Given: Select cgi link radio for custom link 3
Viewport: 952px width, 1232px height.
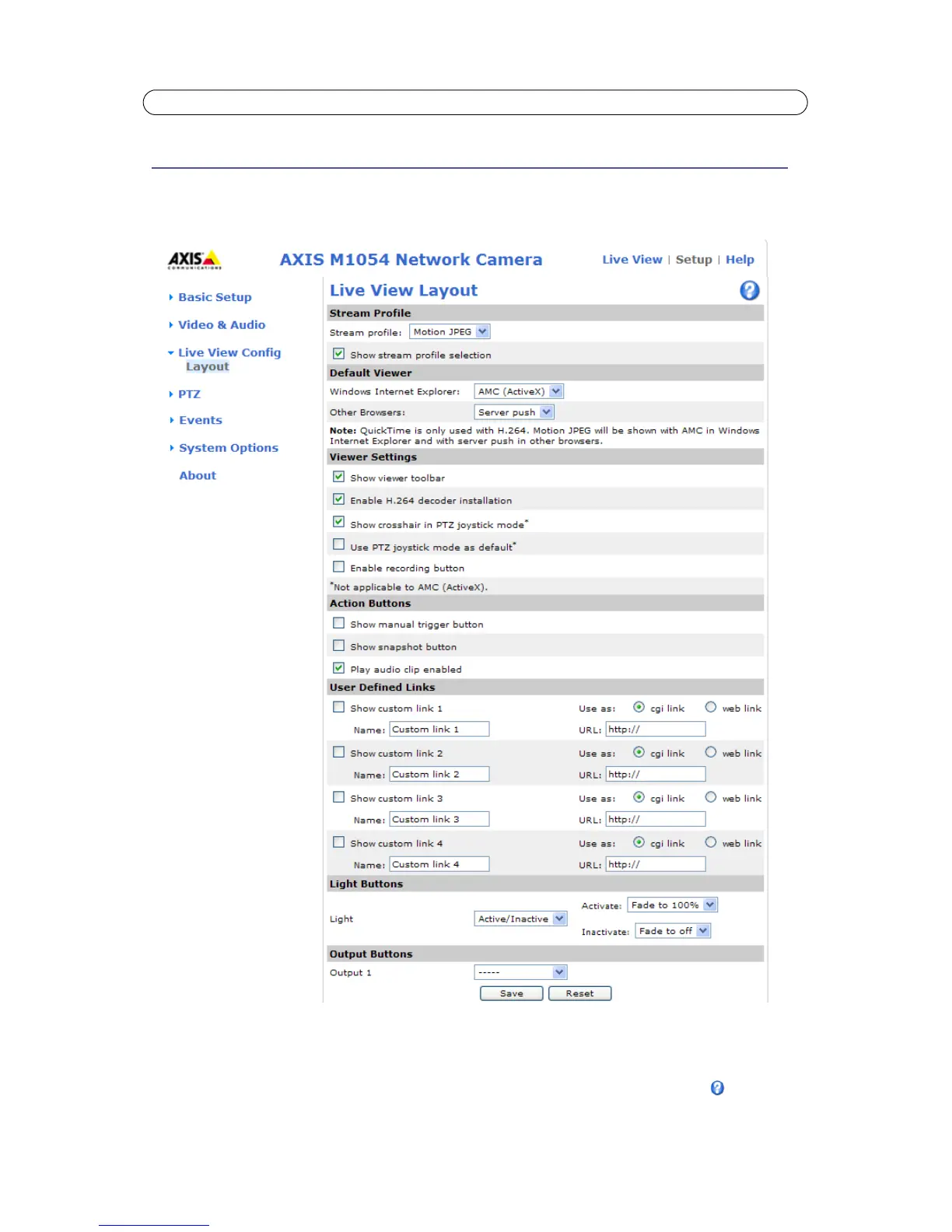Looking at the screenshot, I should [x=639, y=797].
